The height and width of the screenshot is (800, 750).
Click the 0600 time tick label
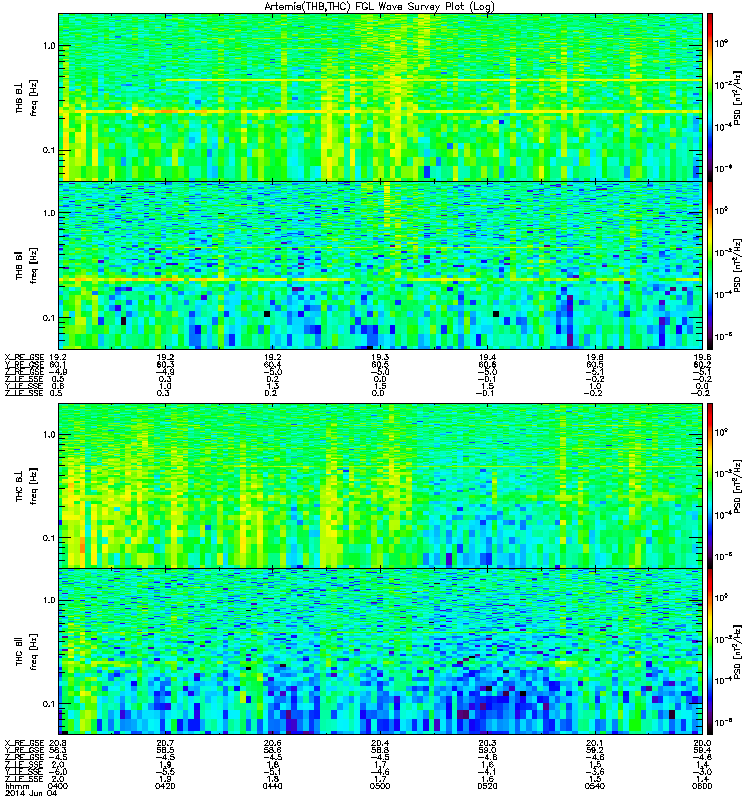tap(702, 786)
